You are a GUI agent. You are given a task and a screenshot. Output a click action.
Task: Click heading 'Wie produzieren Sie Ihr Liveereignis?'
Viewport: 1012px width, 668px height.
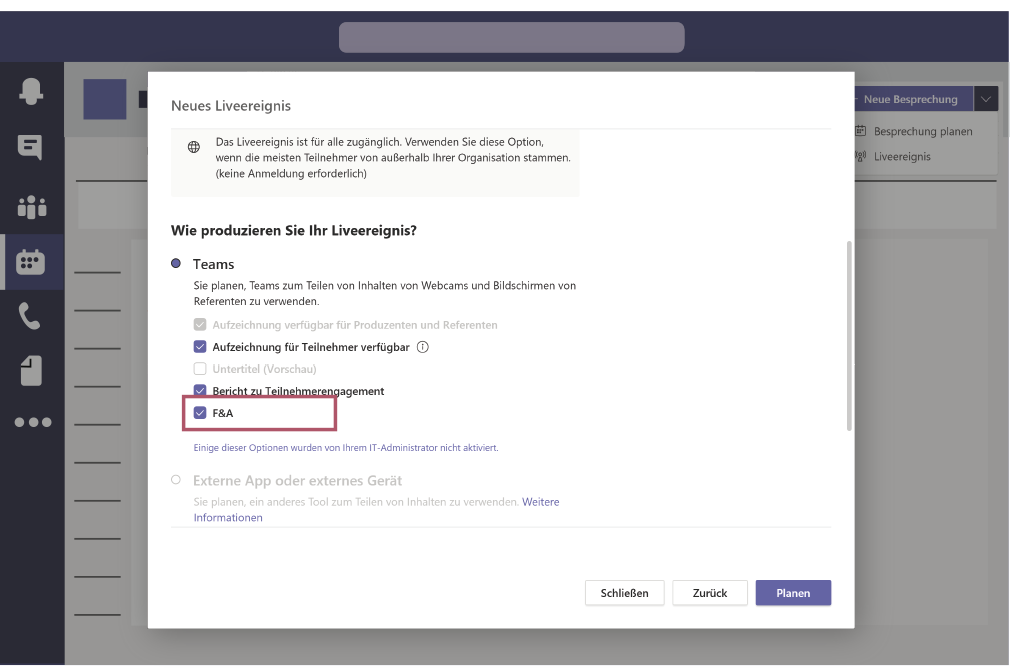coord(294,230)
